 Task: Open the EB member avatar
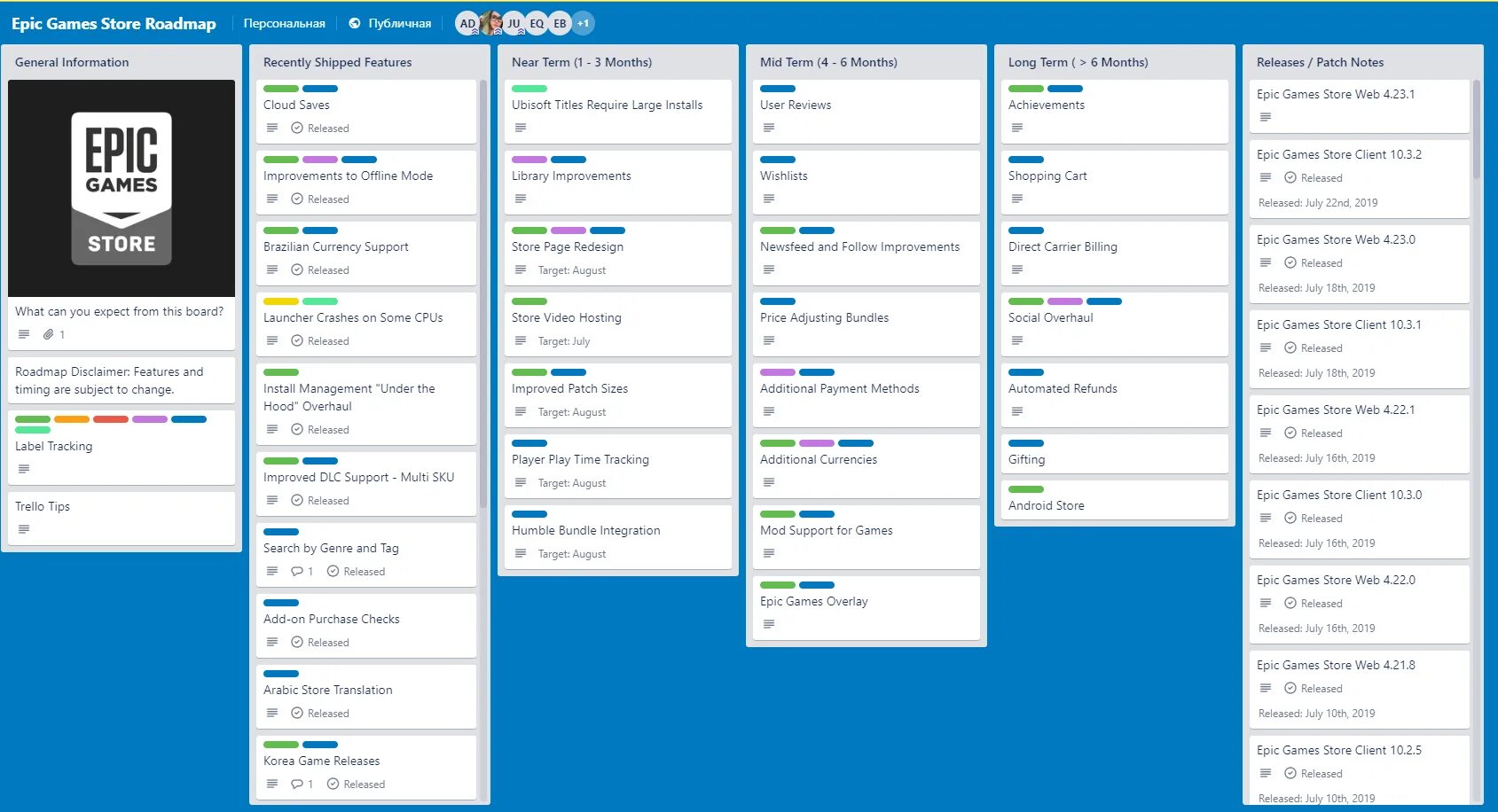[x=560, y=24]
